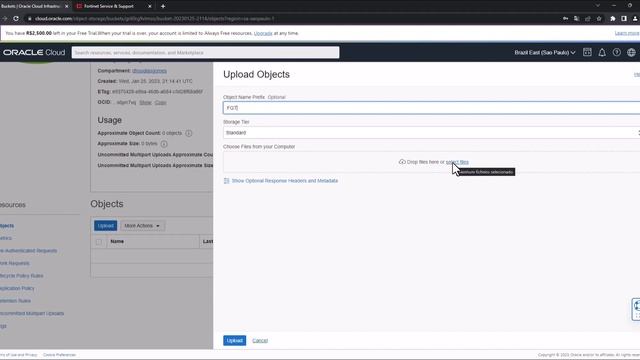The width and height of the screenshot is (640, 360).
Task: Click the Learn more link in banner
Action: [x=627, y=33]
